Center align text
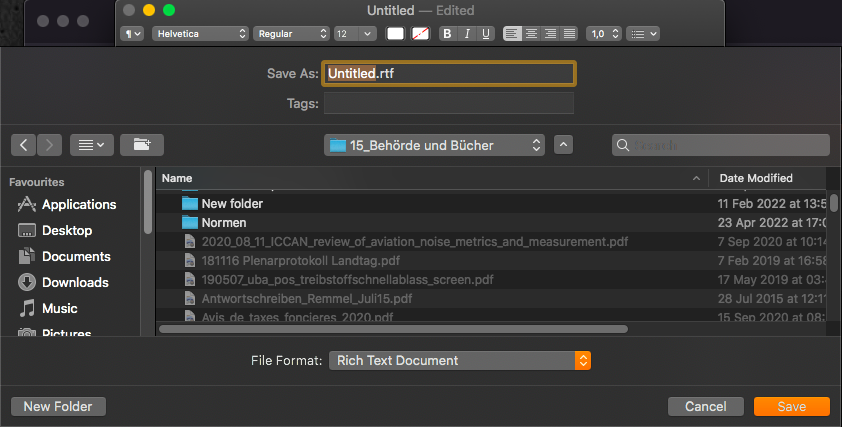The height and width of the screenshot is (427, 842). (531, 34)
